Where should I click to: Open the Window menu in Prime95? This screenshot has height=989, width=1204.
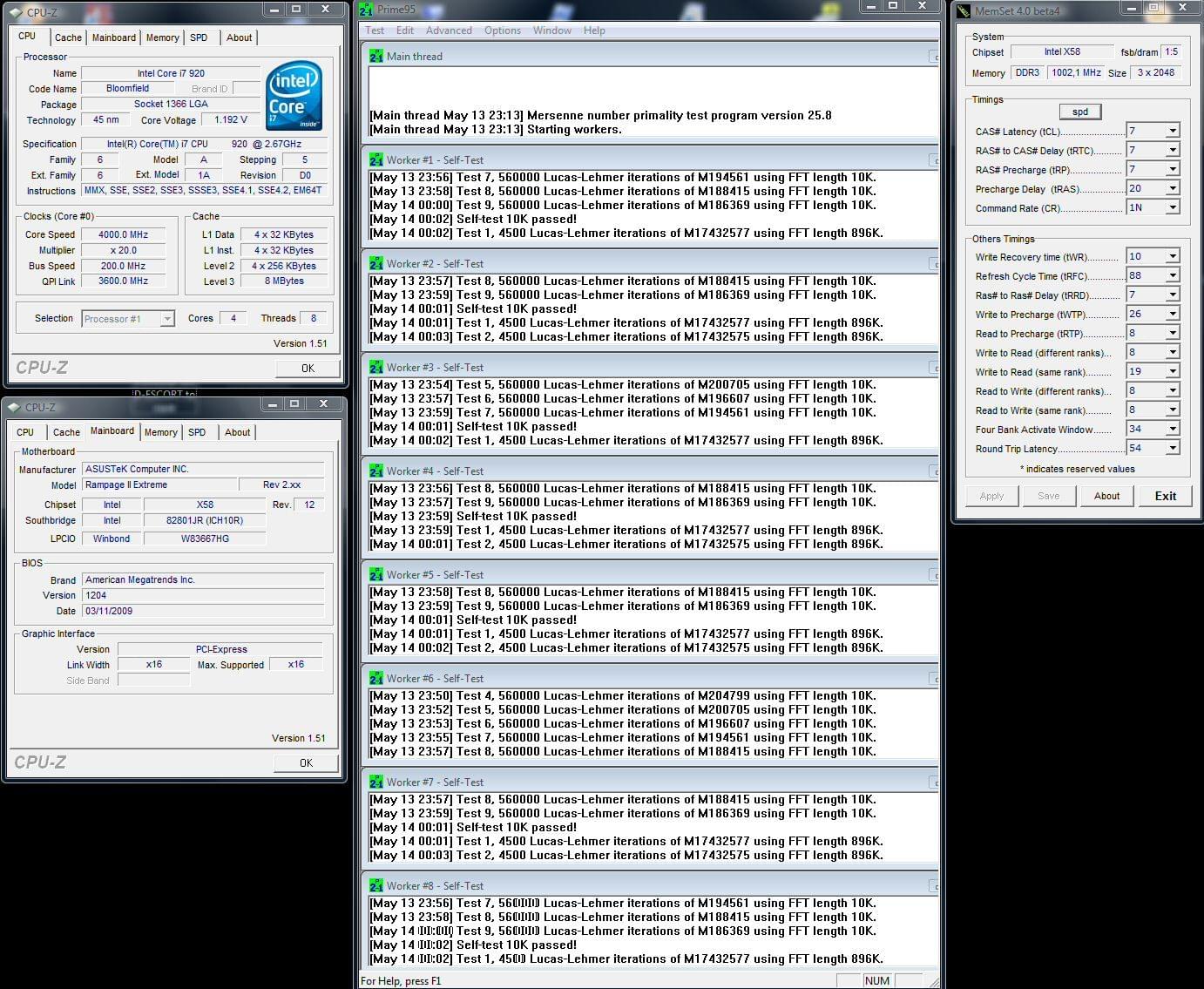pyautogui.click(x=552, y=30)
